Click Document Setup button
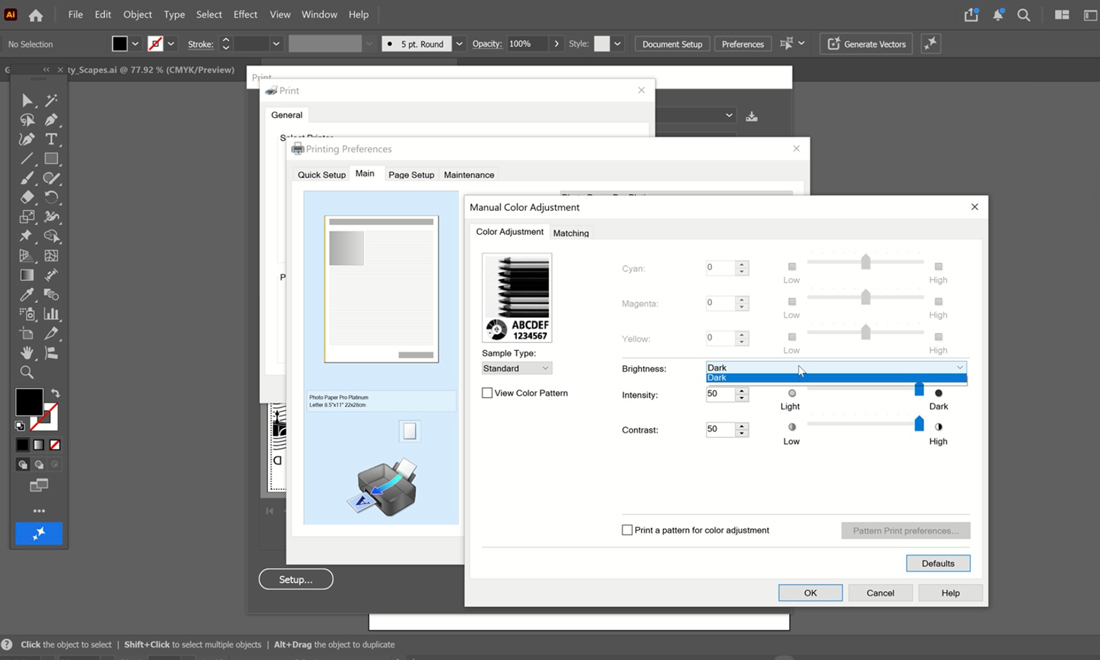Image resolution: width=1100 pixels, height=660 pixels. tap(672, 43)
